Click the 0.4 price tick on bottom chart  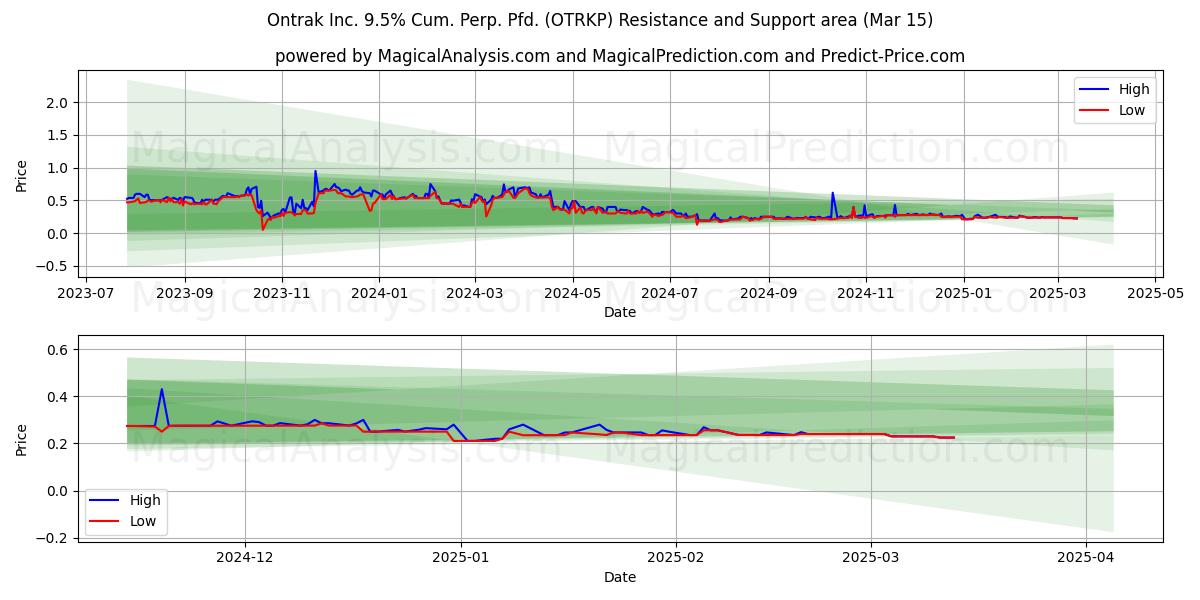coord(57,397)
